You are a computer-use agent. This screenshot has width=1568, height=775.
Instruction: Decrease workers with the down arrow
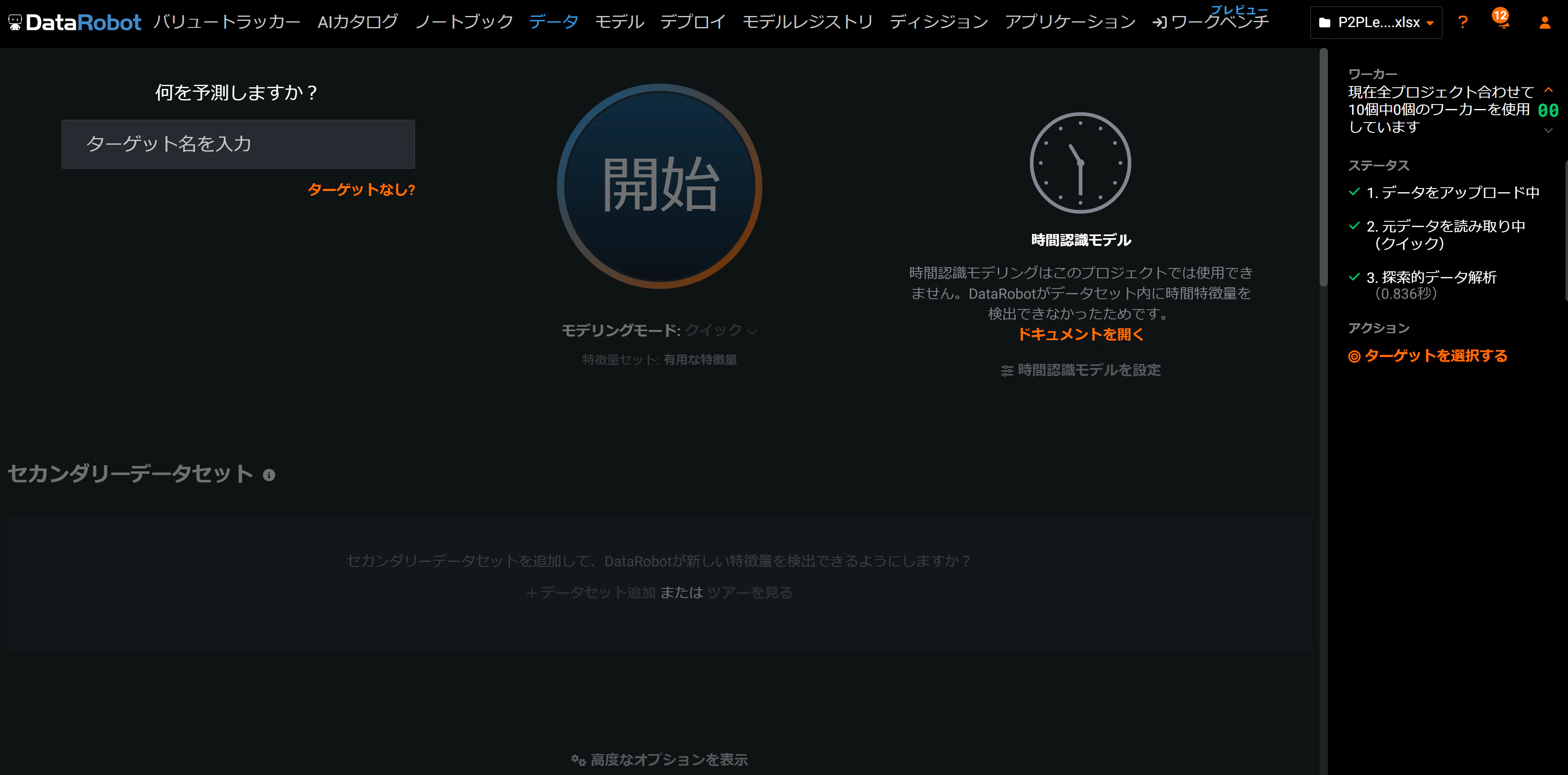[x=1548, y=130]
